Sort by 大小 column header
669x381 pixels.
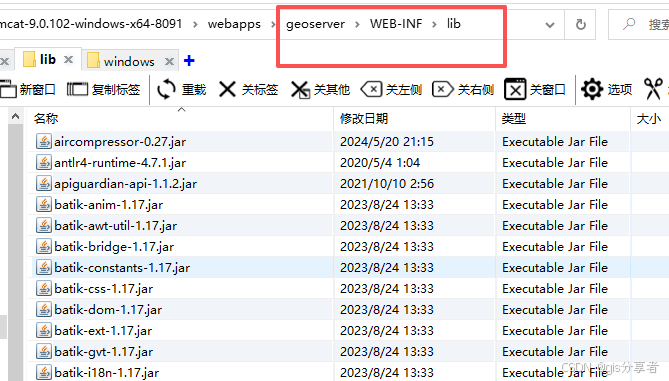point(649,118)
